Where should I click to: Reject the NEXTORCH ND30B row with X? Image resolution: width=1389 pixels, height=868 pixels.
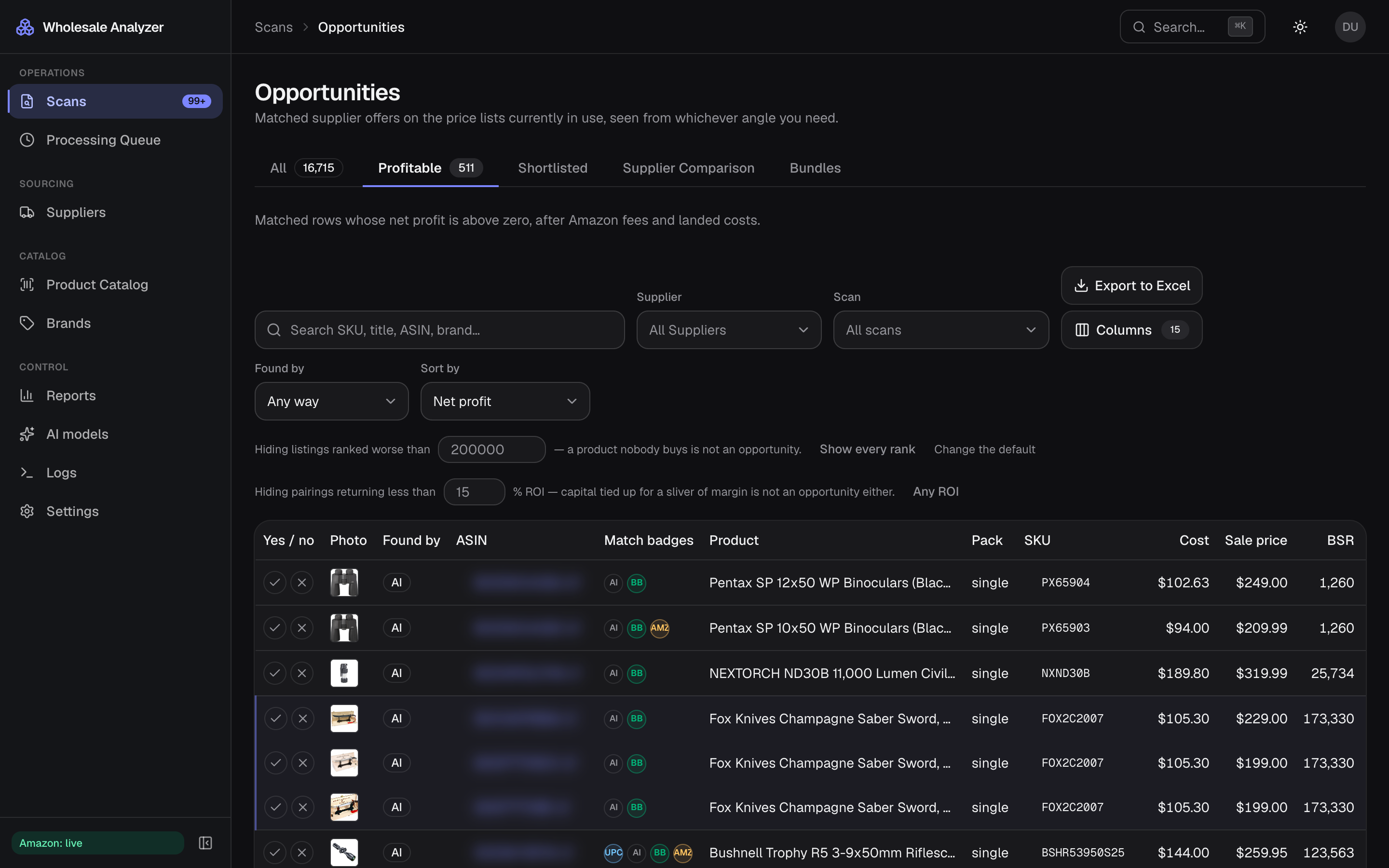pos(302,673)
